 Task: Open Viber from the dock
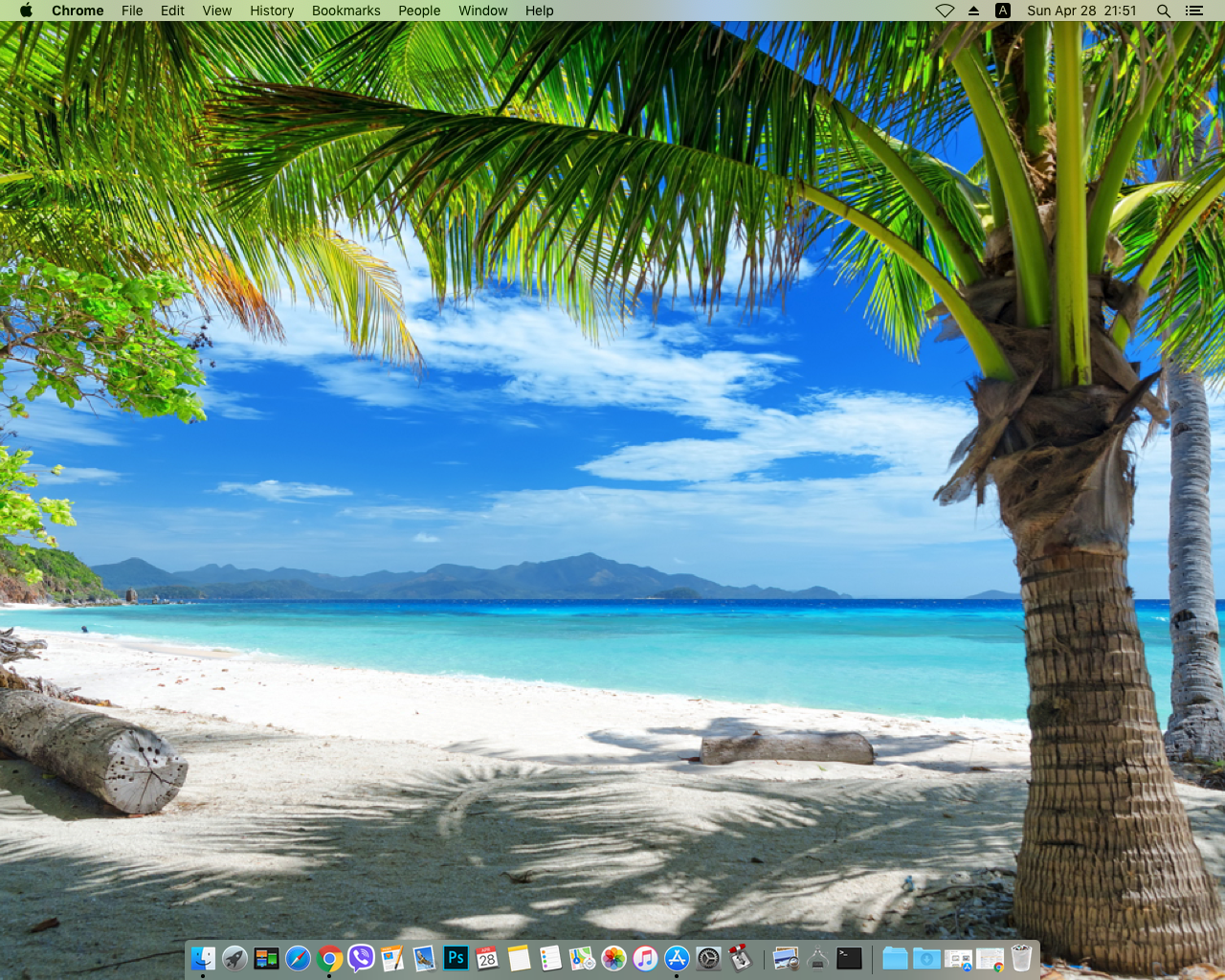click(361, 958)
